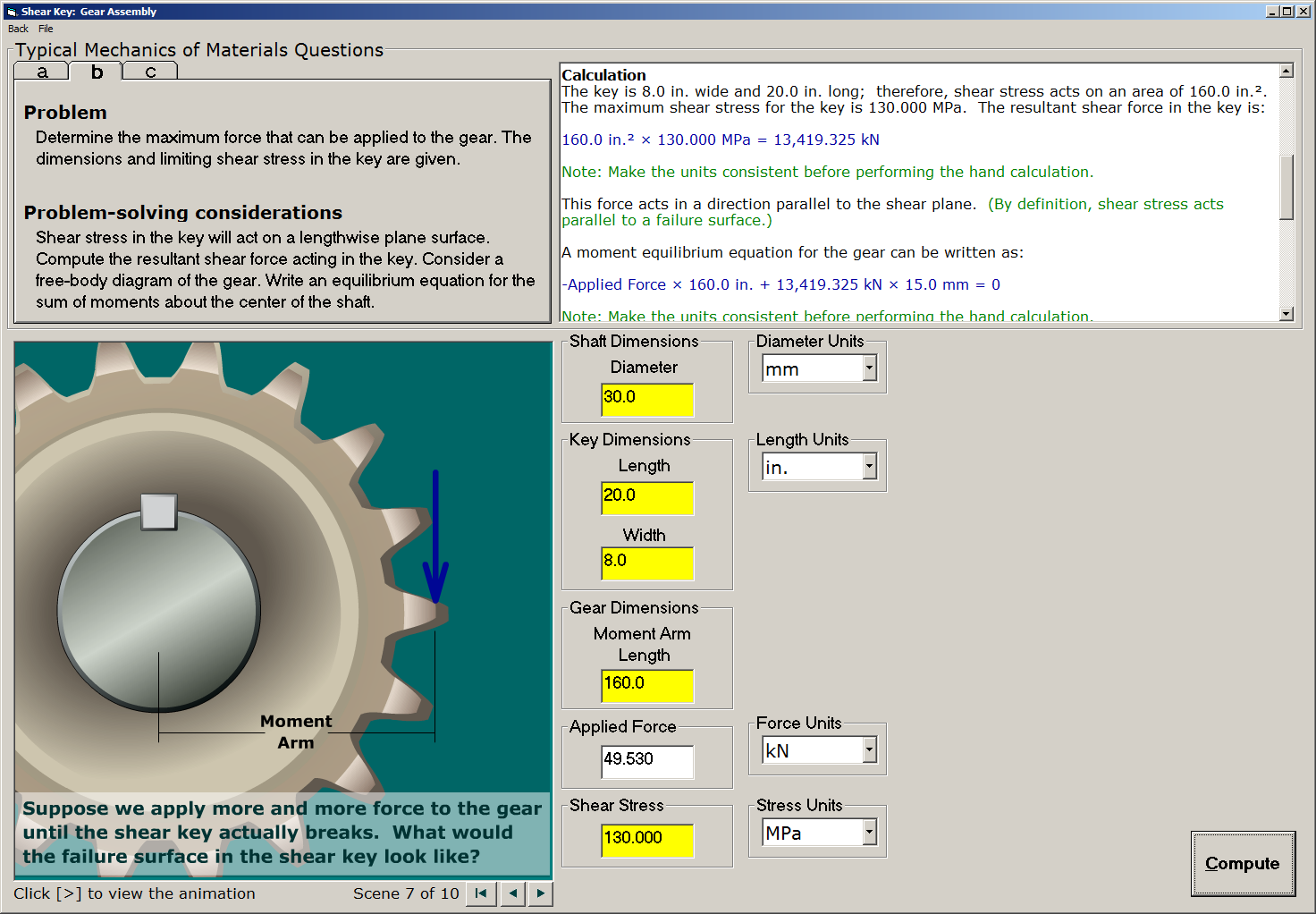This screenshot has width=1316, height=914.
Task: Switch to tab c
Action: coord(149,72)
